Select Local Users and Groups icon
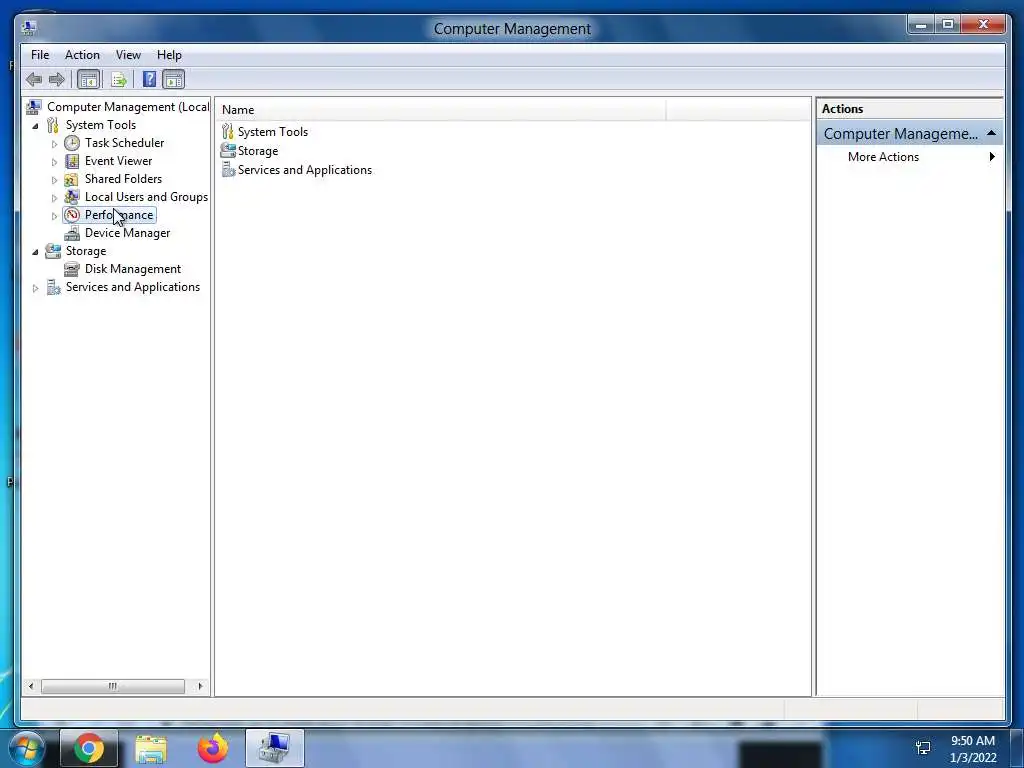 tap(72, 197)
